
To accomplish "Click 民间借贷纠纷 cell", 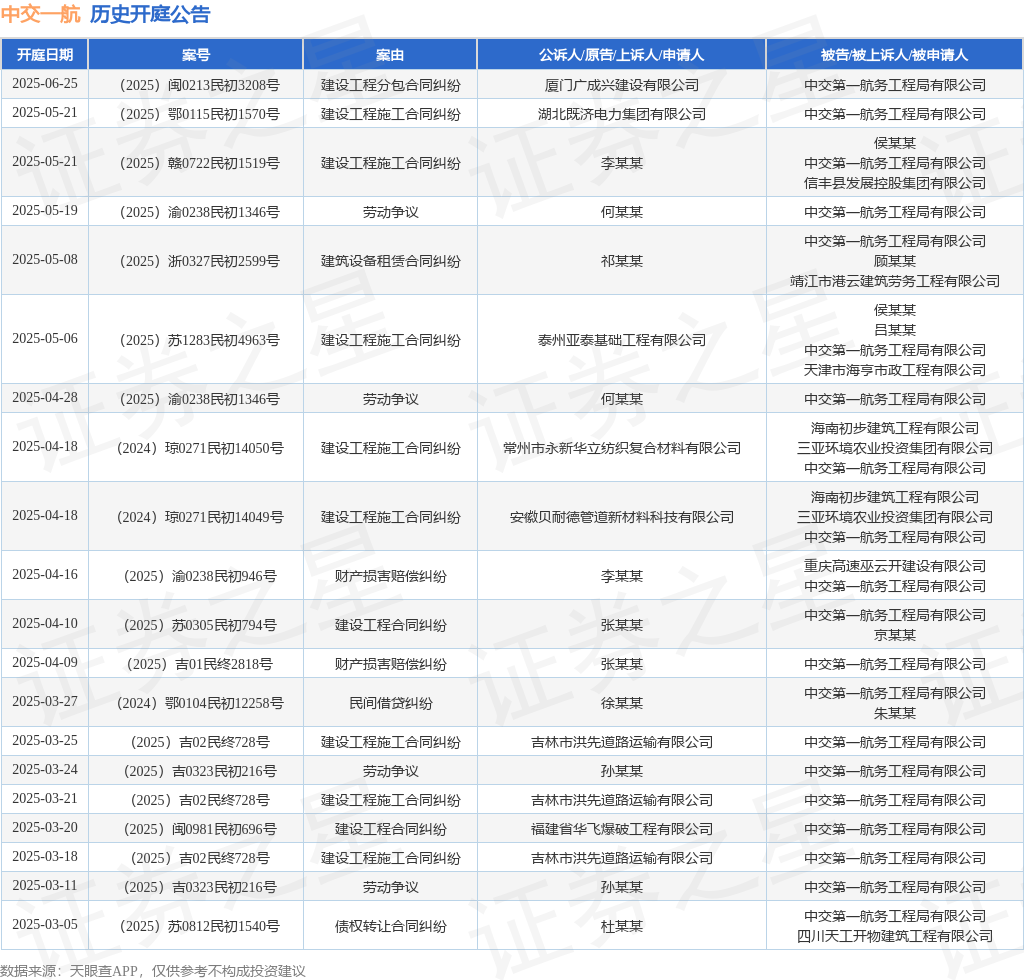I will click(x=391, y=703).
